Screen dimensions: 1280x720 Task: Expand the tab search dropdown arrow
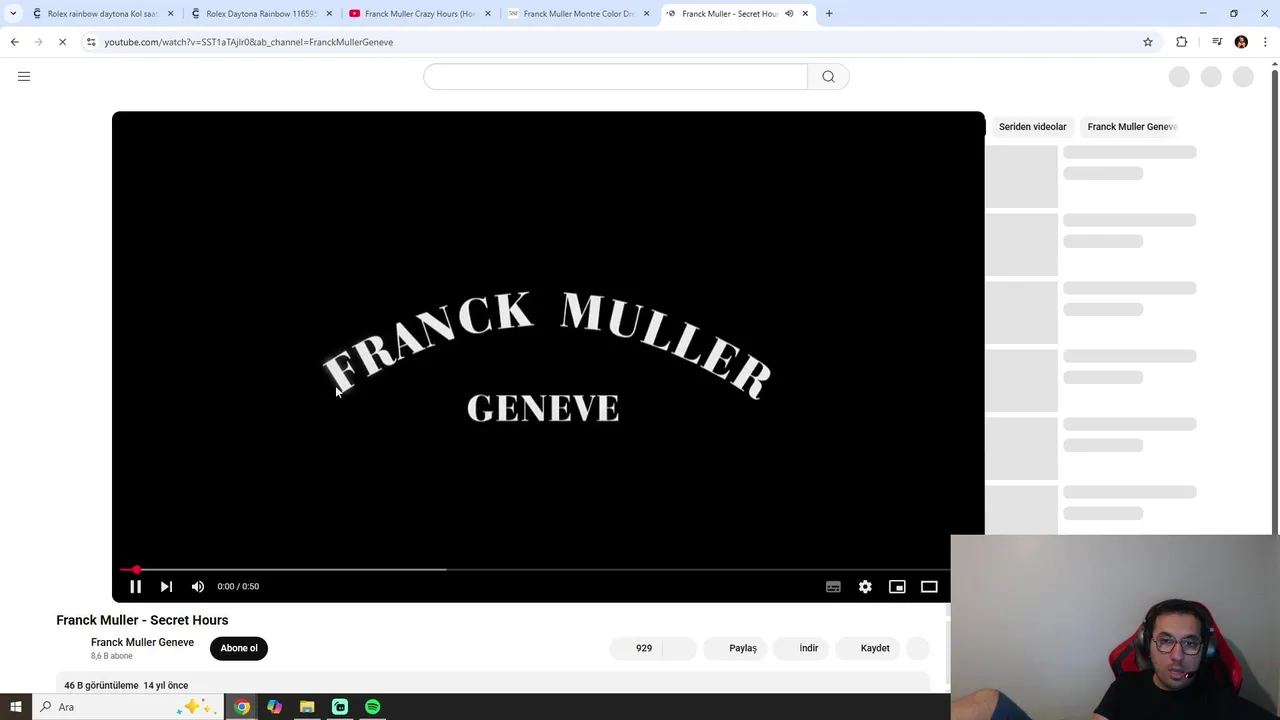point(13,14)
